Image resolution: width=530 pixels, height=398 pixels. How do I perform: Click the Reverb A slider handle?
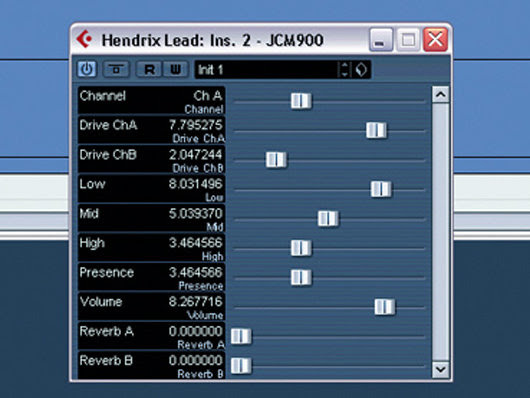click(241, 336)
